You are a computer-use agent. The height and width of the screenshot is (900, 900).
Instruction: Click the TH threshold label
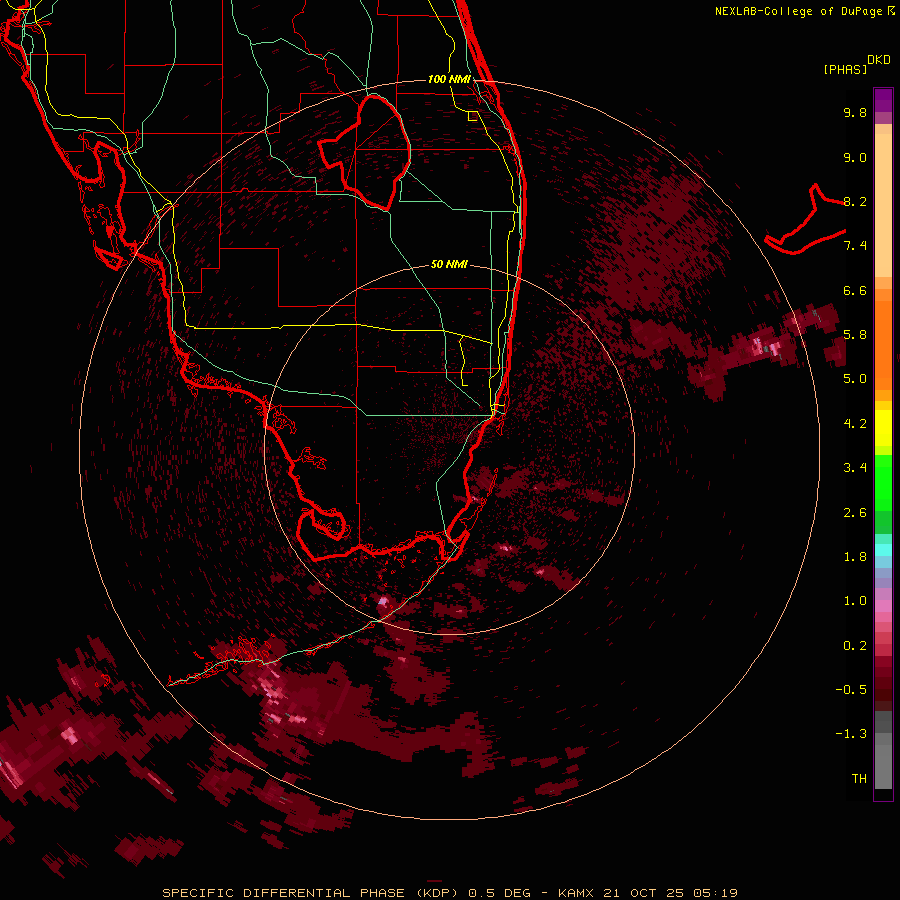[x=859, y=779]
